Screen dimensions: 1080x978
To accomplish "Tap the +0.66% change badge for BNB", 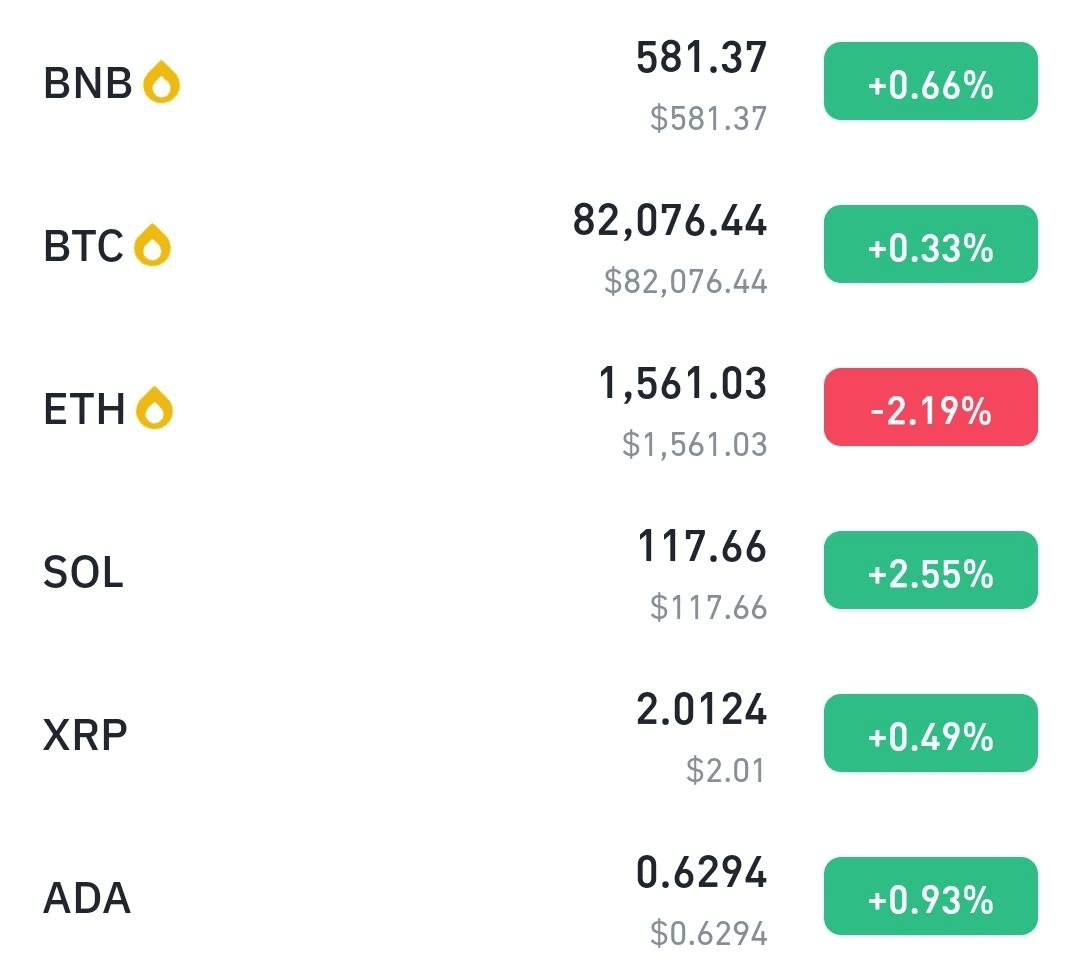I will pyautogui.click(x=931, y=81).
